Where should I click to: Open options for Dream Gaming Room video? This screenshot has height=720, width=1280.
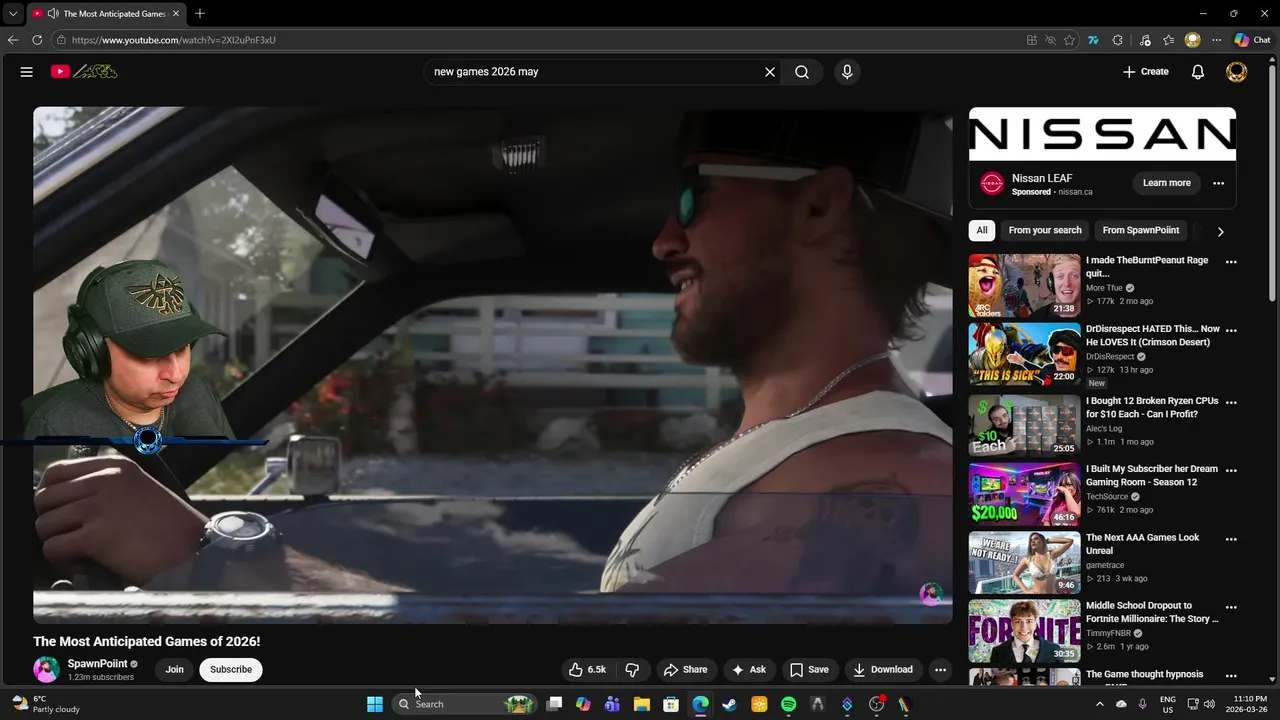pos(1231,470)
